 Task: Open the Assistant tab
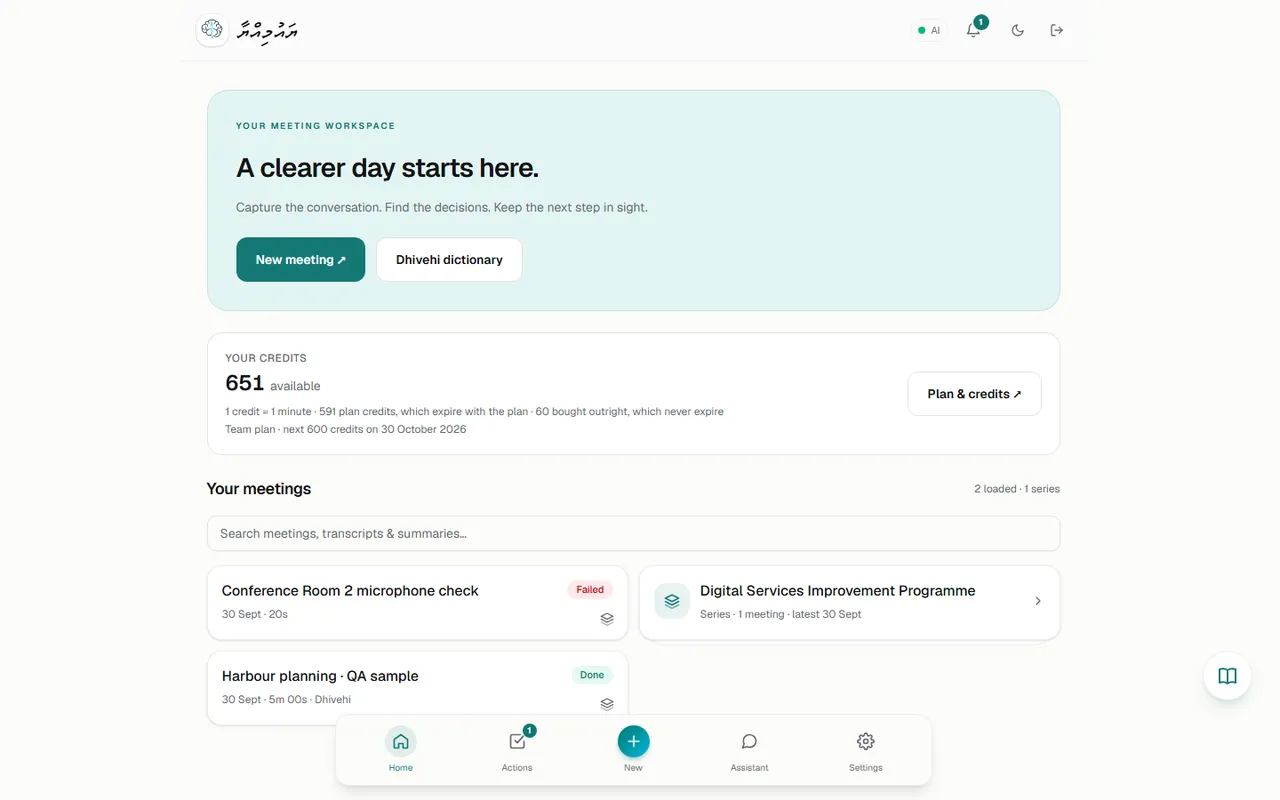(749, 751)
